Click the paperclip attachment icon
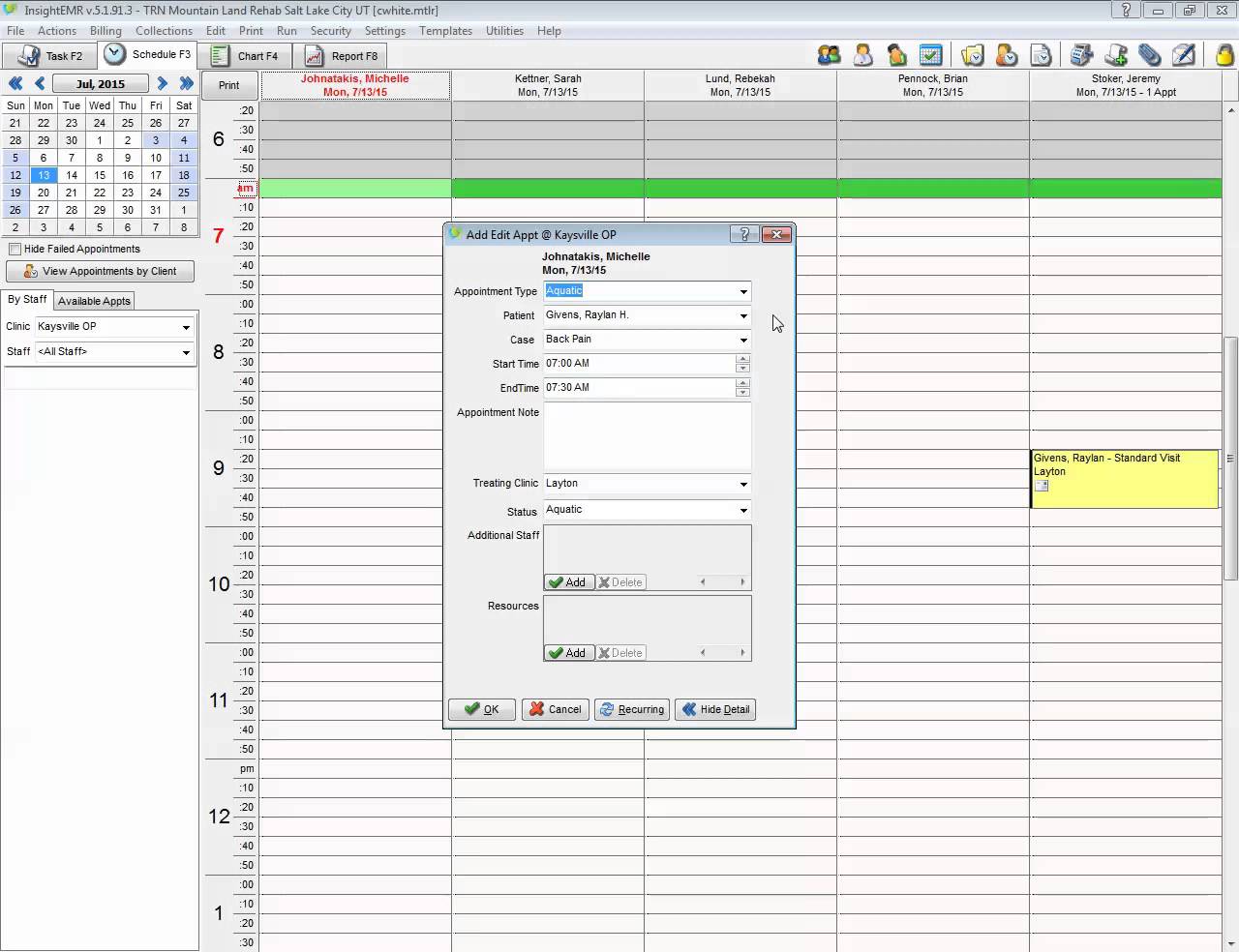This screenshot has width=1239, height=952. click(x=1150, y=55)
